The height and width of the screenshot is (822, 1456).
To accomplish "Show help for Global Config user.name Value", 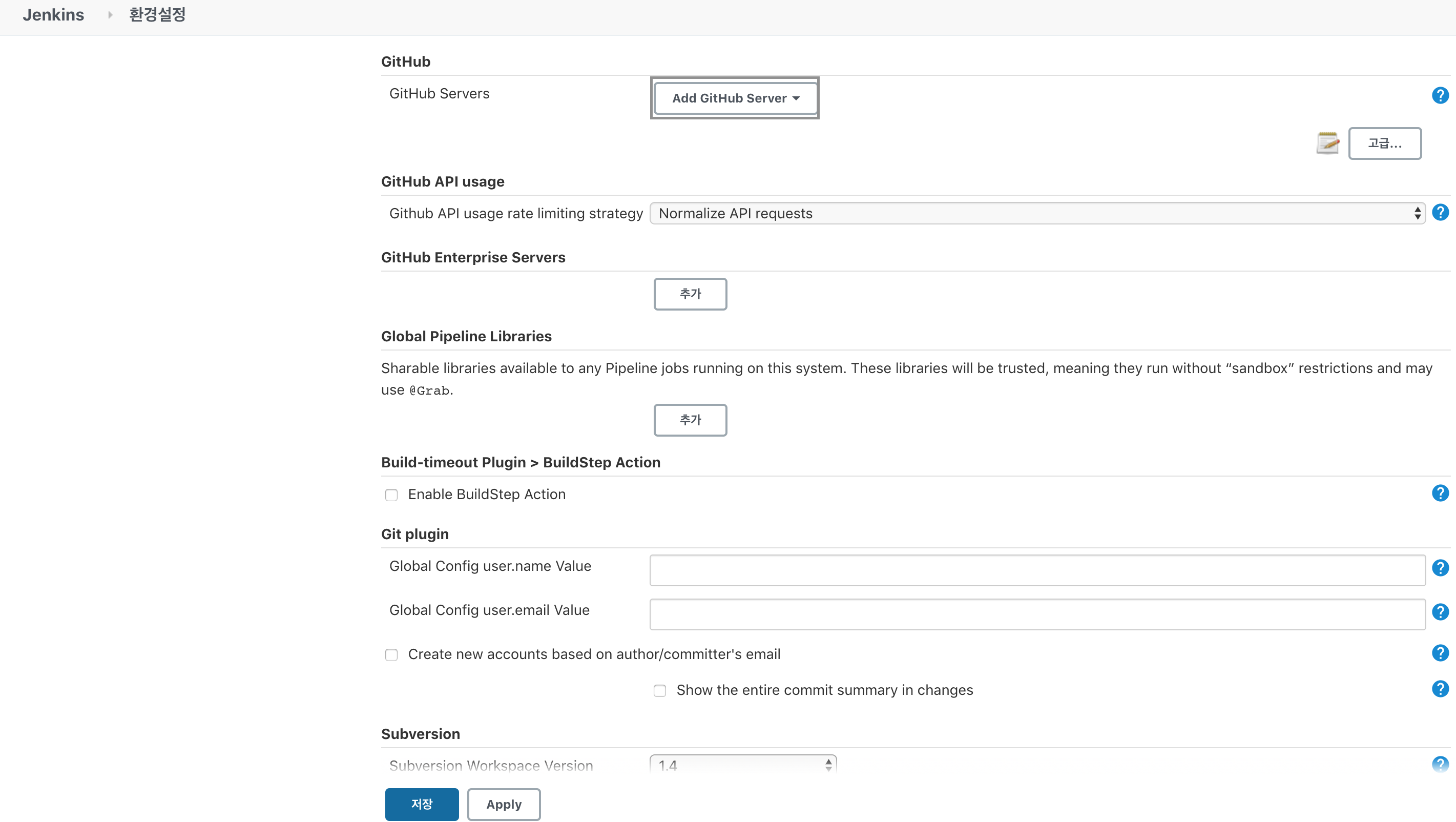I will [1440, 568].
